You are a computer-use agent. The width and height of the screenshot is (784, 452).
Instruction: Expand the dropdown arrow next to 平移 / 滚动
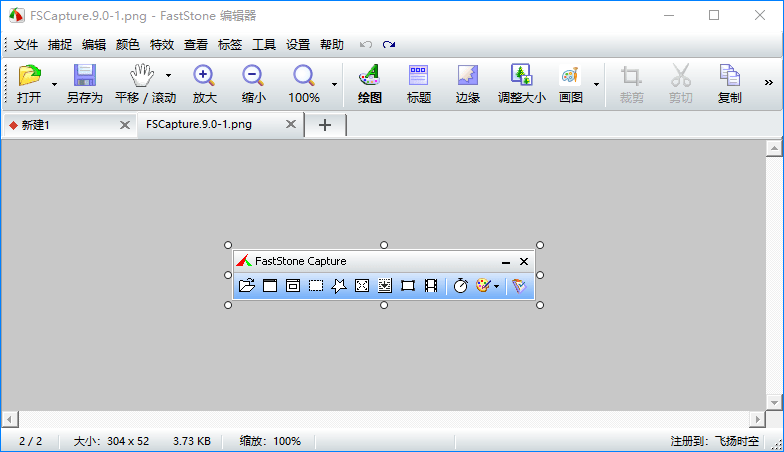point(168,76)
